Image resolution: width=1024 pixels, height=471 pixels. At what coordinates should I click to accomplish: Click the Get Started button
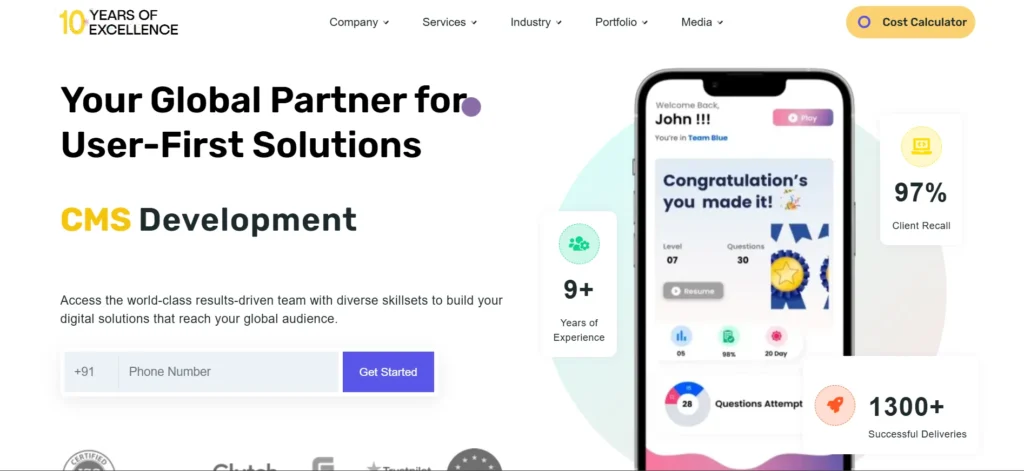[388, 372]
